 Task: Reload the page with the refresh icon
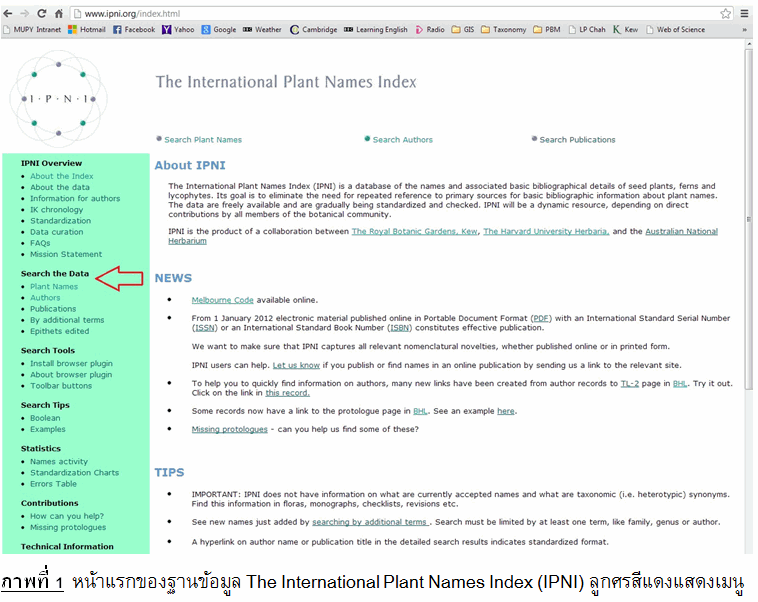[x=42, y=14]
